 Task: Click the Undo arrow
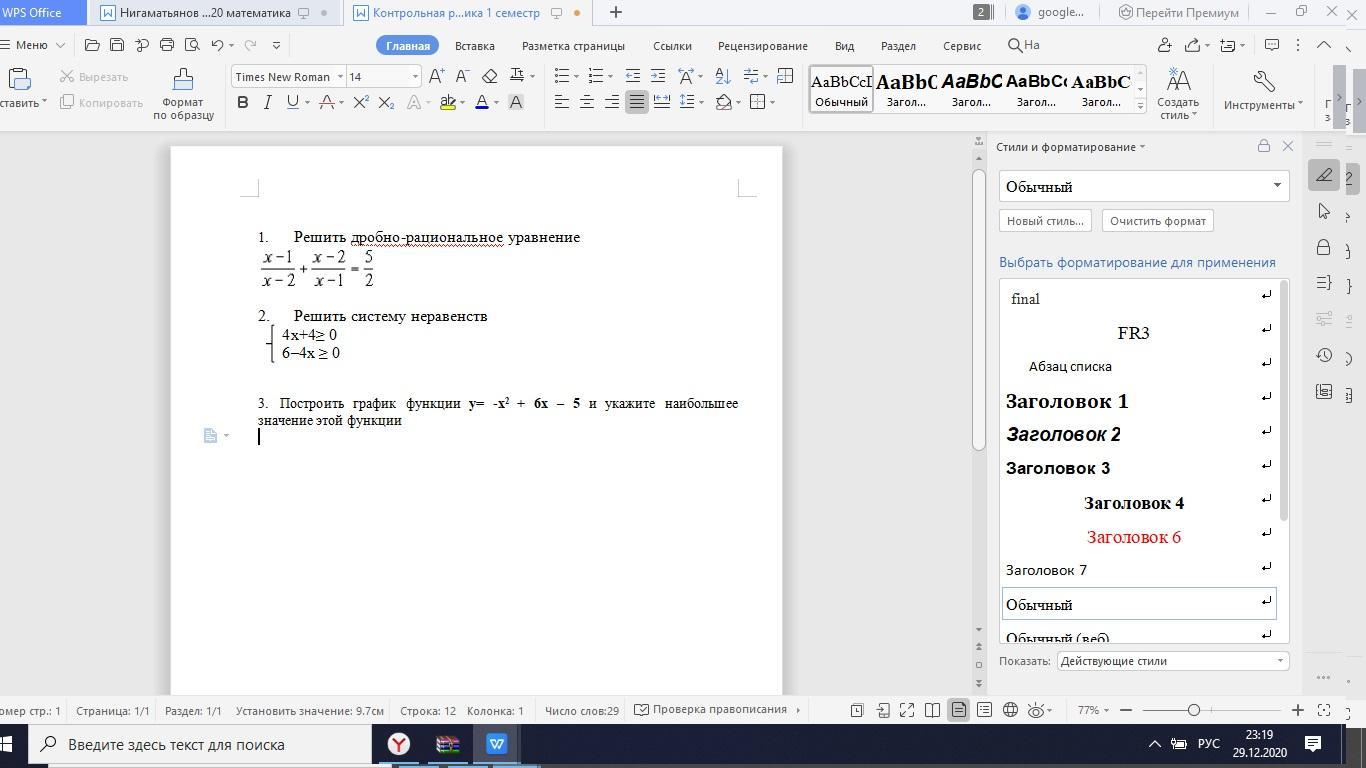tap(217, 45)
